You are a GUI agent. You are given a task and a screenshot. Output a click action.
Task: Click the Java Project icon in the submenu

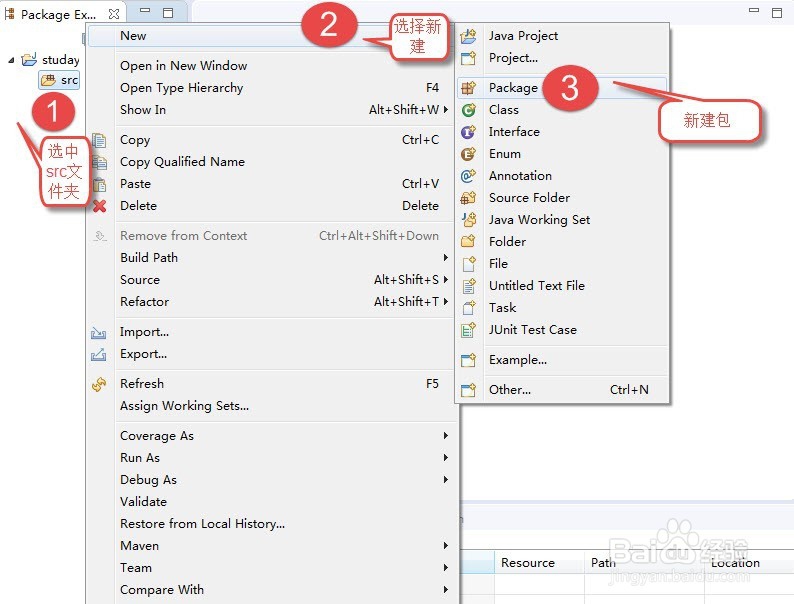(468, 36)
